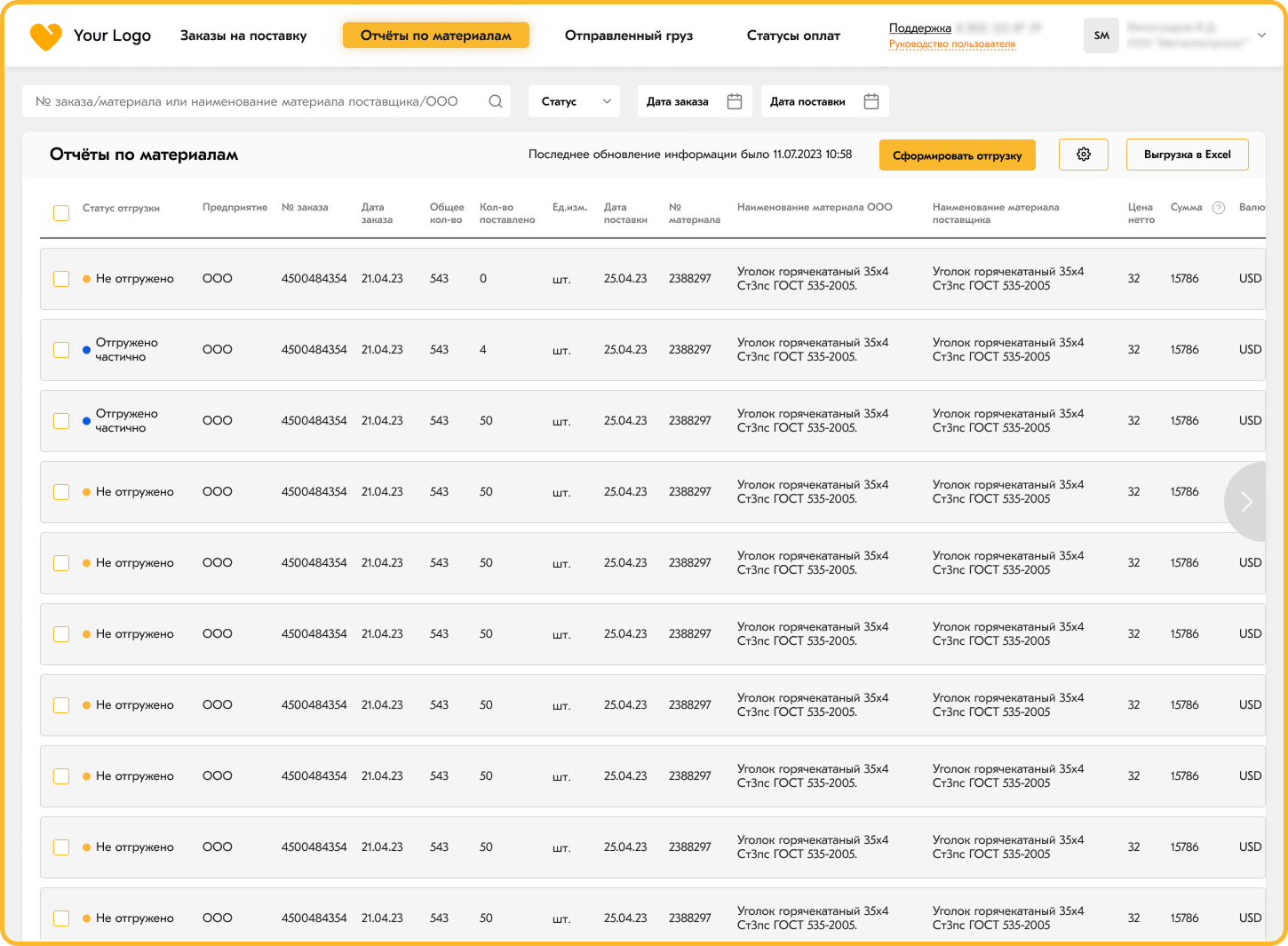Check the row with Кол-во поставлено 0

(61, 279)
